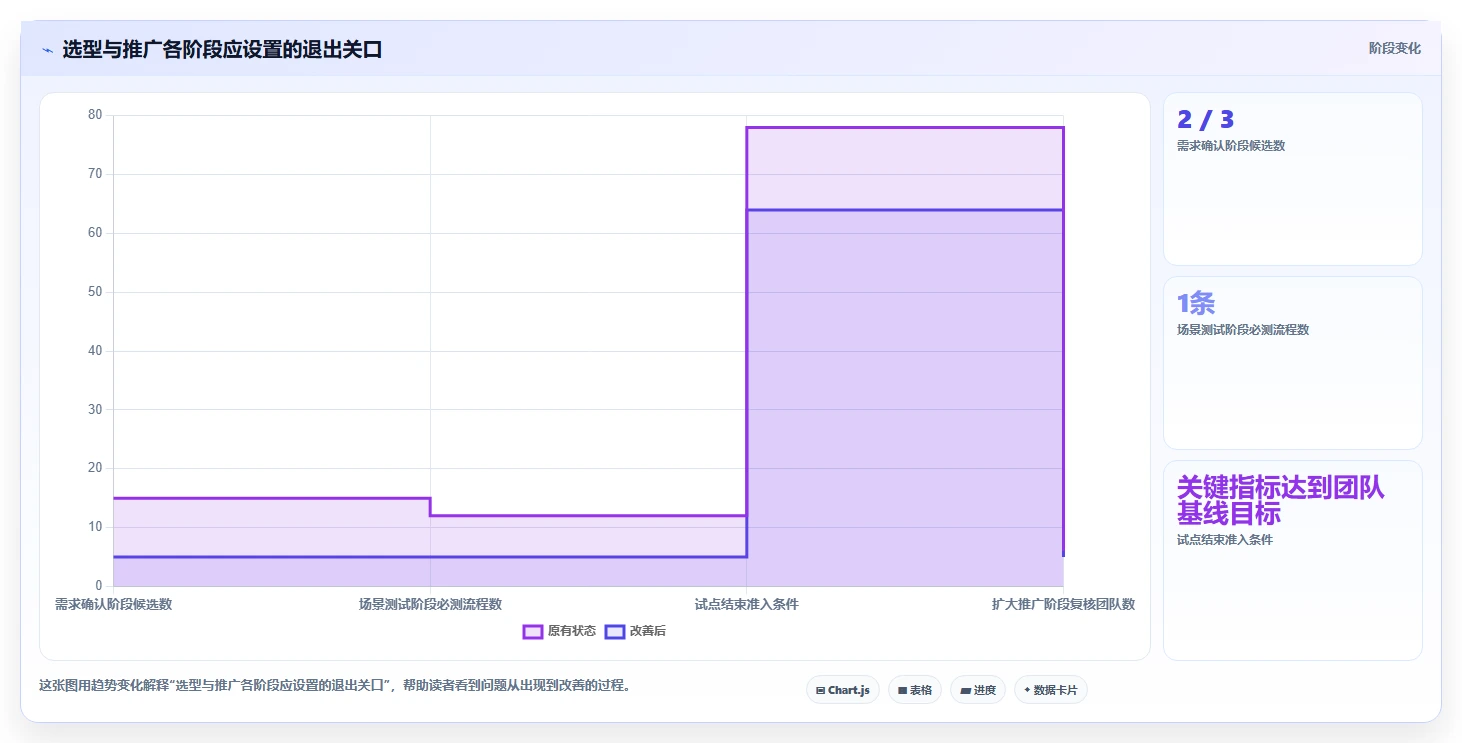Image resolution: width=1462 pixels, height=743 pixels.
Task: Open the 关键指标达到团队基线目标 card
Action: (1293, 560)
